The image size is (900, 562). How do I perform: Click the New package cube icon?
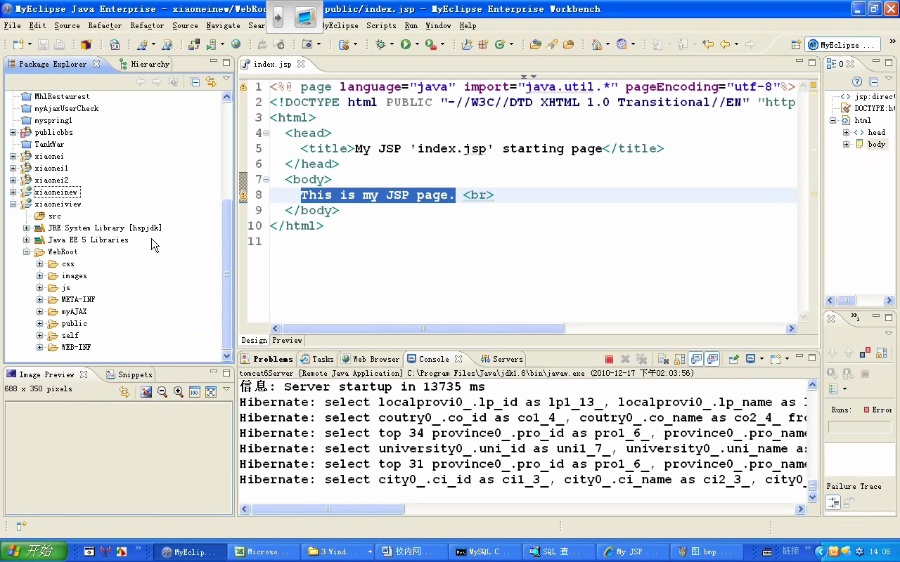pos(86,45)
